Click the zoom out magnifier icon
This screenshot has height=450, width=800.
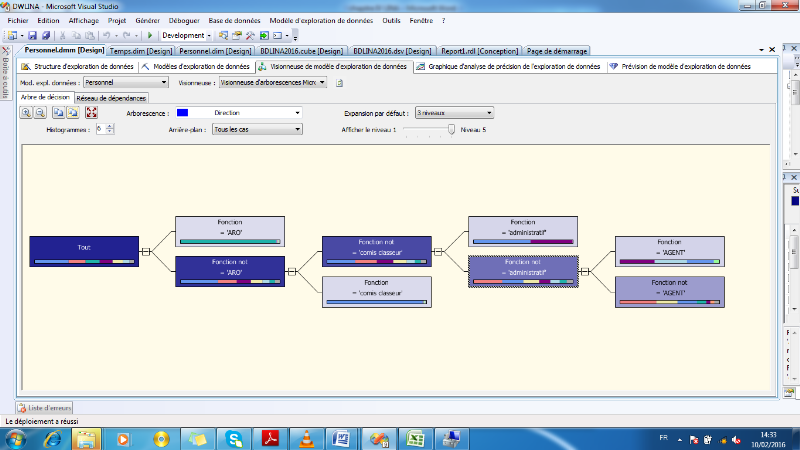[x=39, y=113]
